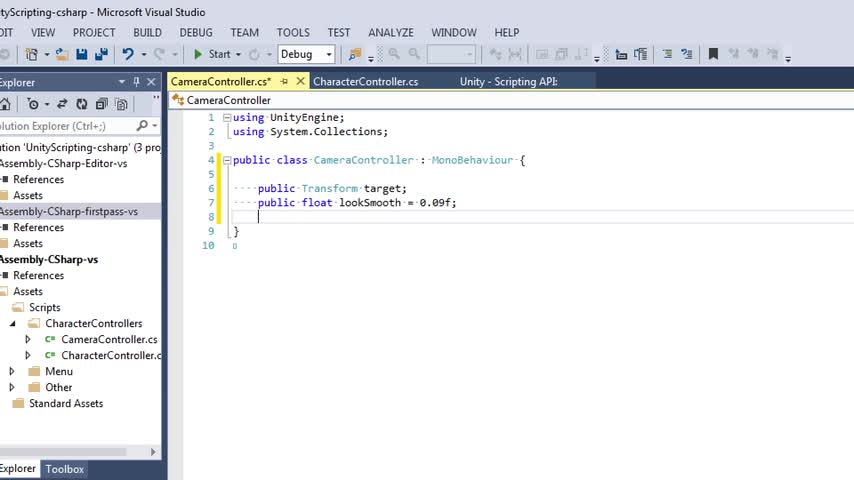Click the New Project toolbar icon
The width and height of the screenshot is (854, 480).
pos(32,54)
